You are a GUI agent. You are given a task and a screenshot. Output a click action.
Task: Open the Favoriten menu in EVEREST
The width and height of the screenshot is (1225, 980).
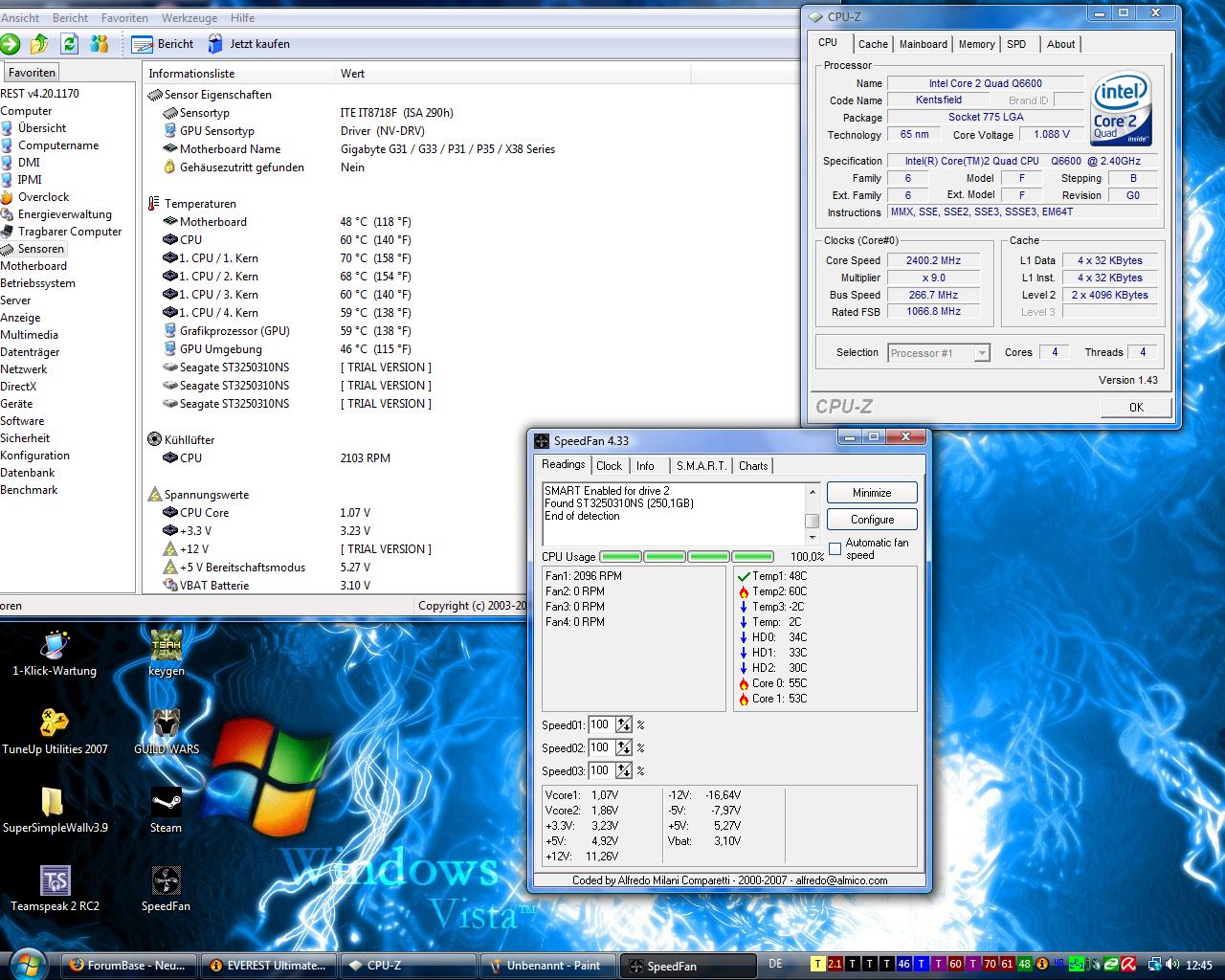(x=124, y=17)
